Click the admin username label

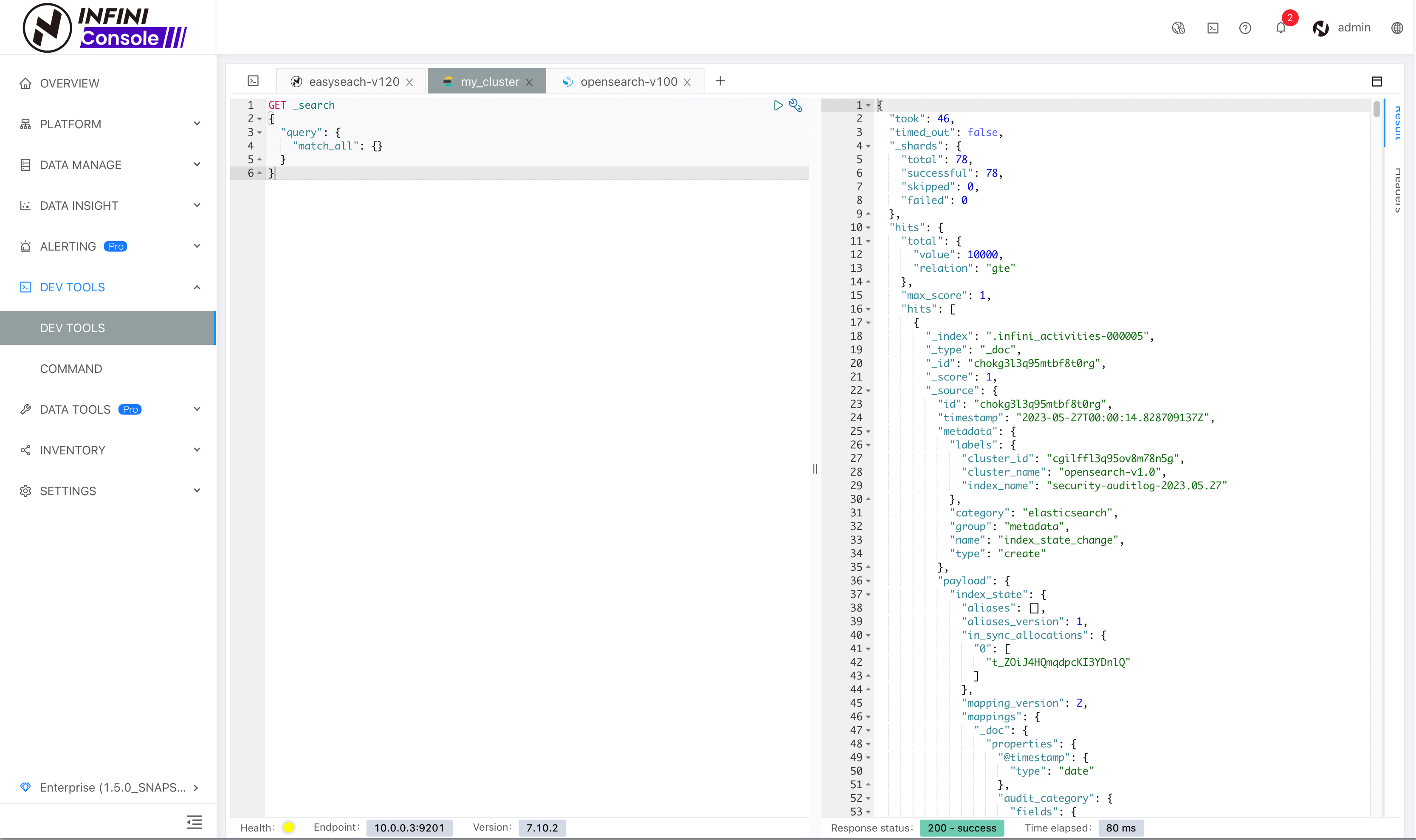(1354, 28)
